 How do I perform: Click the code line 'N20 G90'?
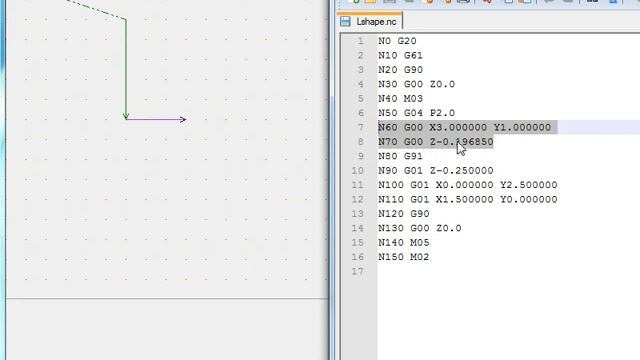pos(400,70)
